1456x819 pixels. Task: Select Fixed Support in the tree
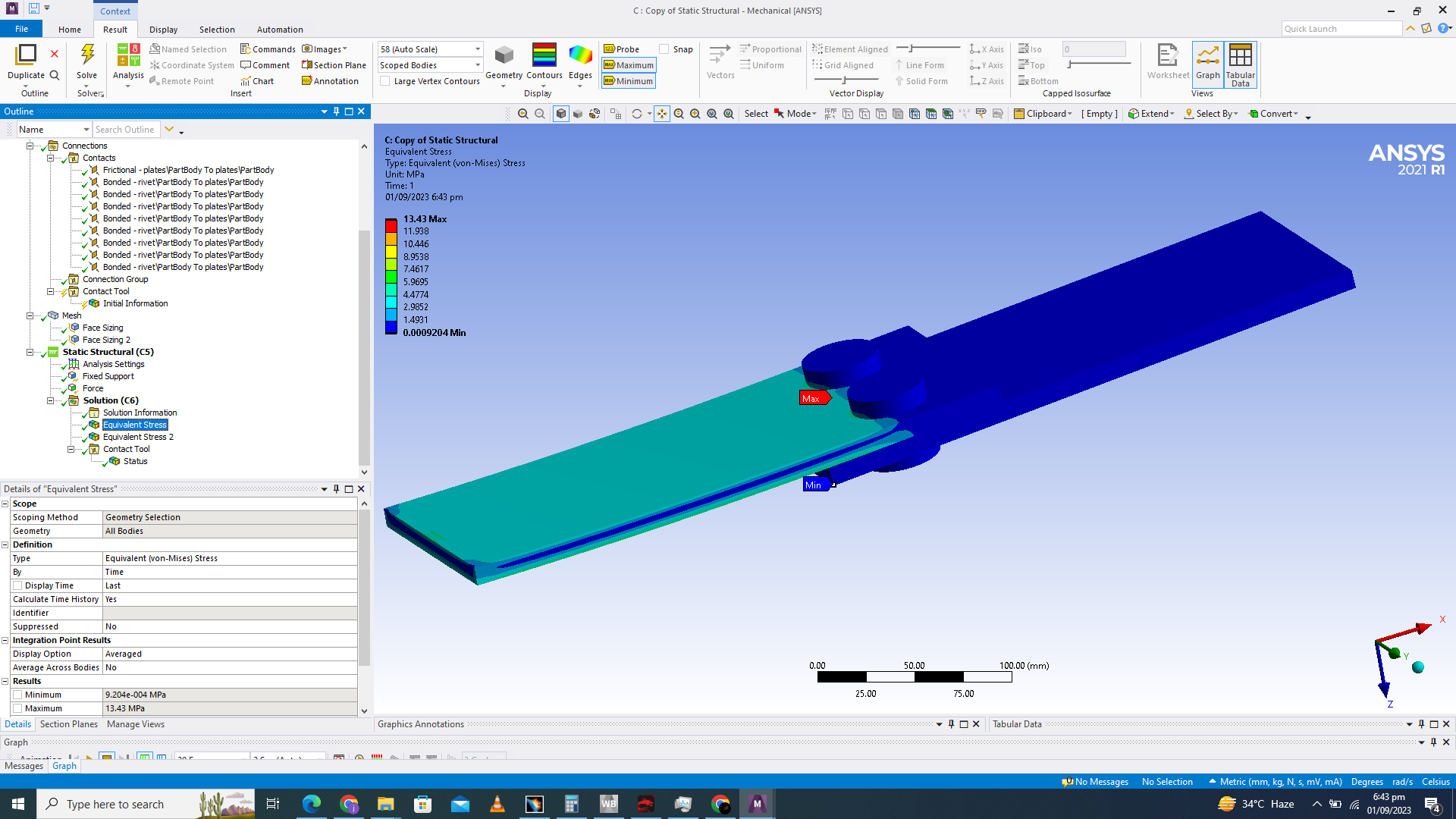(108, 376)
